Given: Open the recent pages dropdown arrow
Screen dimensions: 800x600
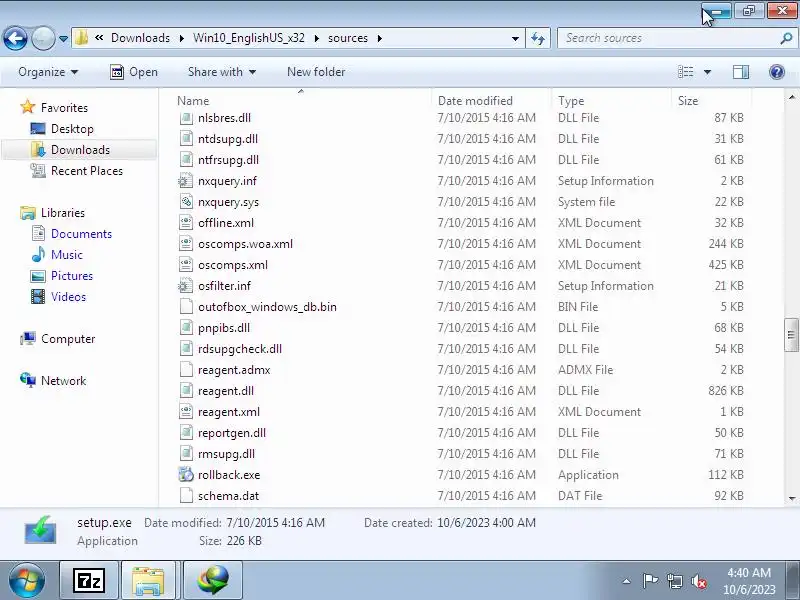Looking at the screenshot, I should (x=63, y=39).
